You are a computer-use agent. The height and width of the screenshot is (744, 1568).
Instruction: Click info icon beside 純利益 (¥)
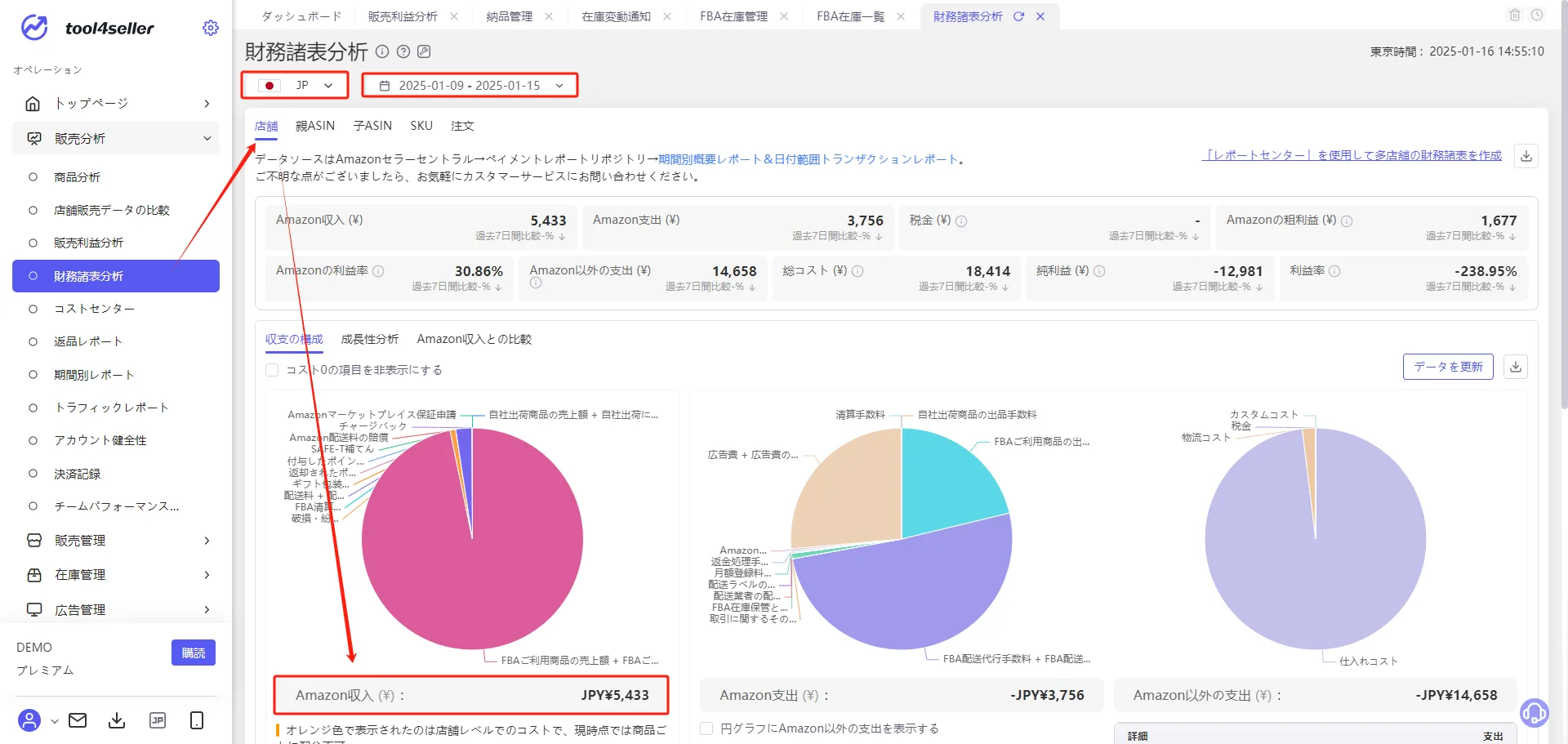tap(1099, 271)
